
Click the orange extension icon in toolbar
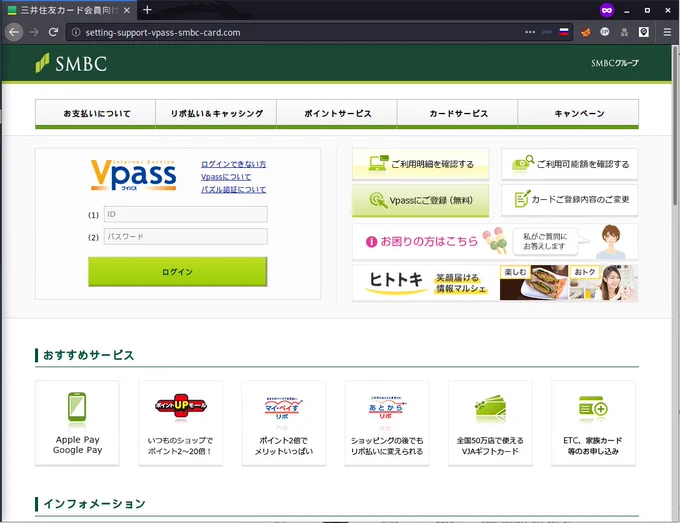pyautogui.click(x=585, y=32)
